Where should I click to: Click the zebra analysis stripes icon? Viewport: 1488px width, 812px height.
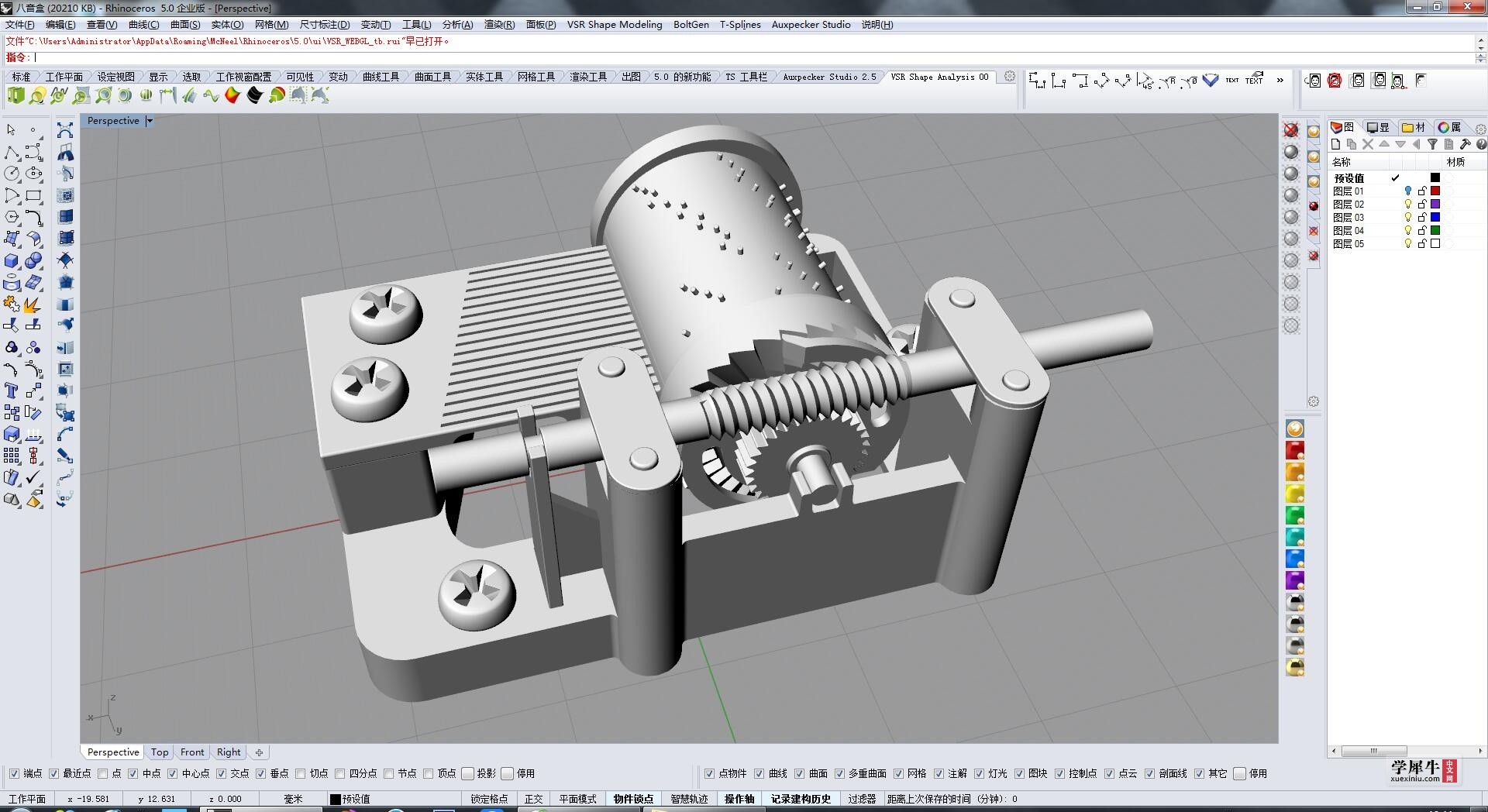[146, 95]
